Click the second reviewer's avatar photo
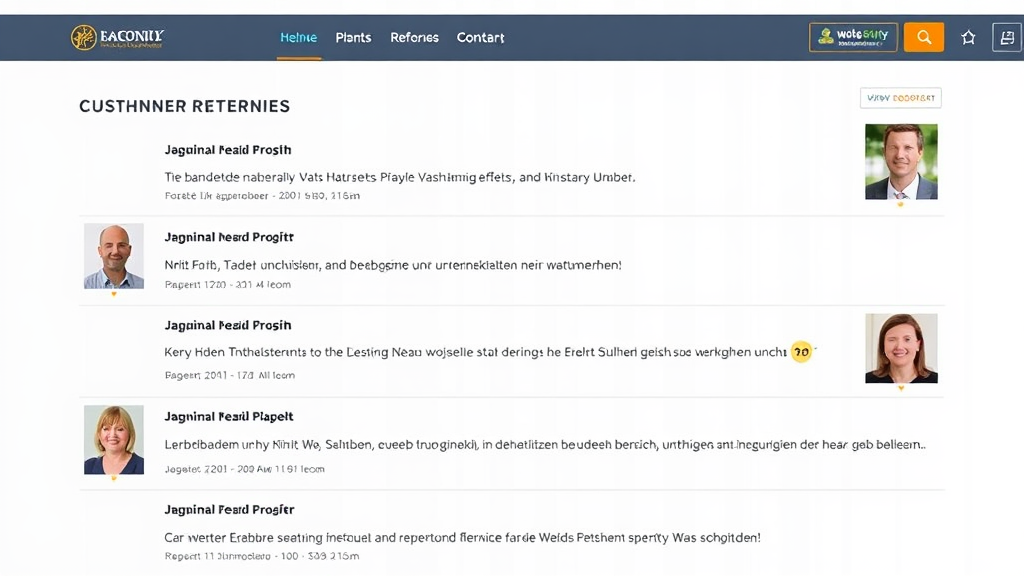The image size is (1024, 576). click(113, 256)
